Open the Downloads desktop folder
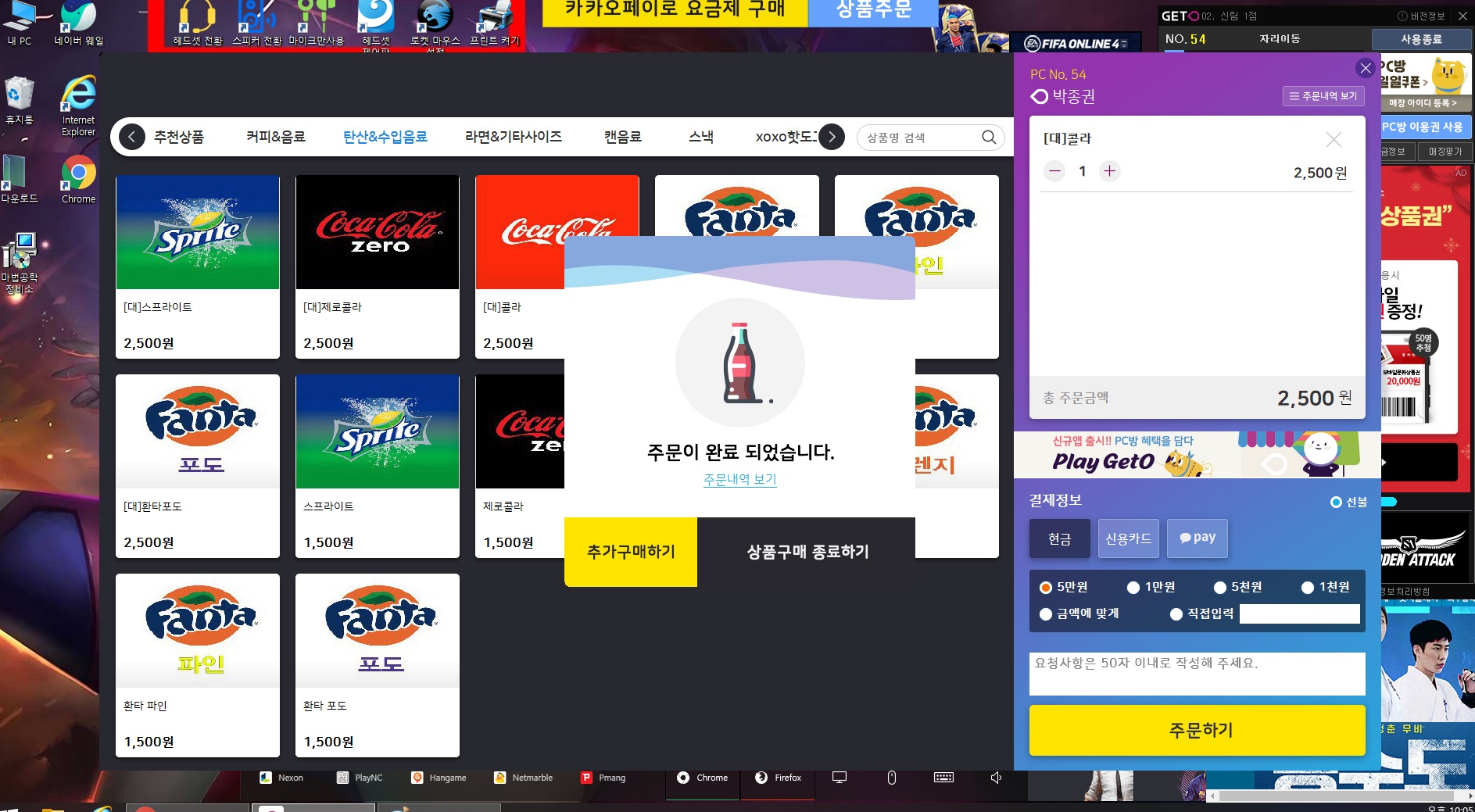 [20, 180]
